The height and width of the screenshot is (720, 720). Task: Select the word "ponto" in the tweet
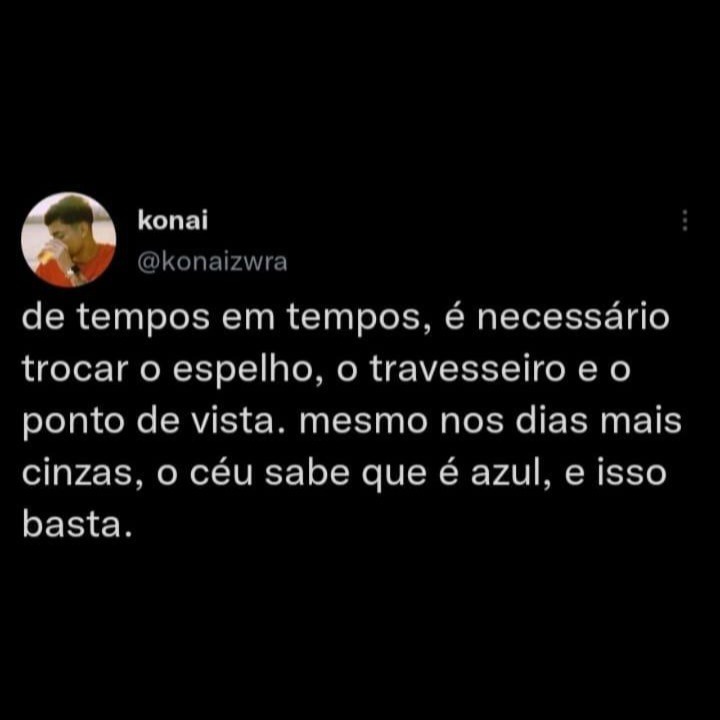click(x=73, y=423)
